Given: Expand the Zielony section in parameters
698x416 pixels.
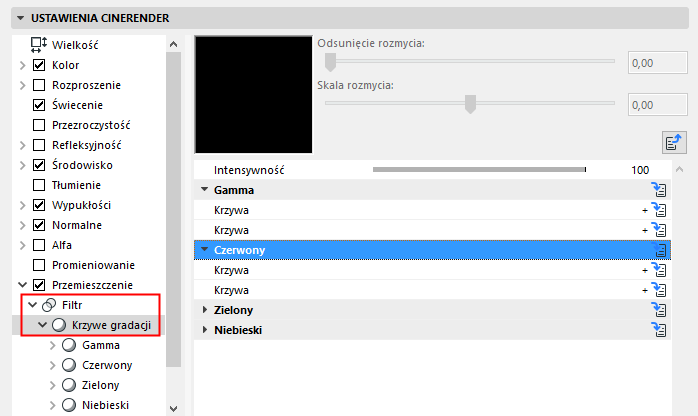Looking at the screenshot, I should click(x=205, y=310).
